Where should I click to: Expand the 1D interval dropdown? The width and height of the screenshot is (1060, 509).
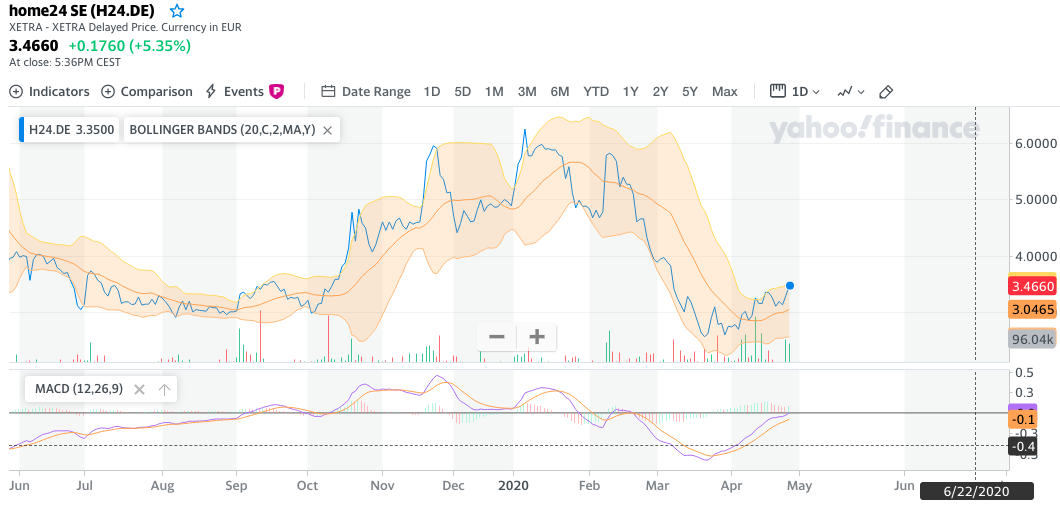(795, 91)
